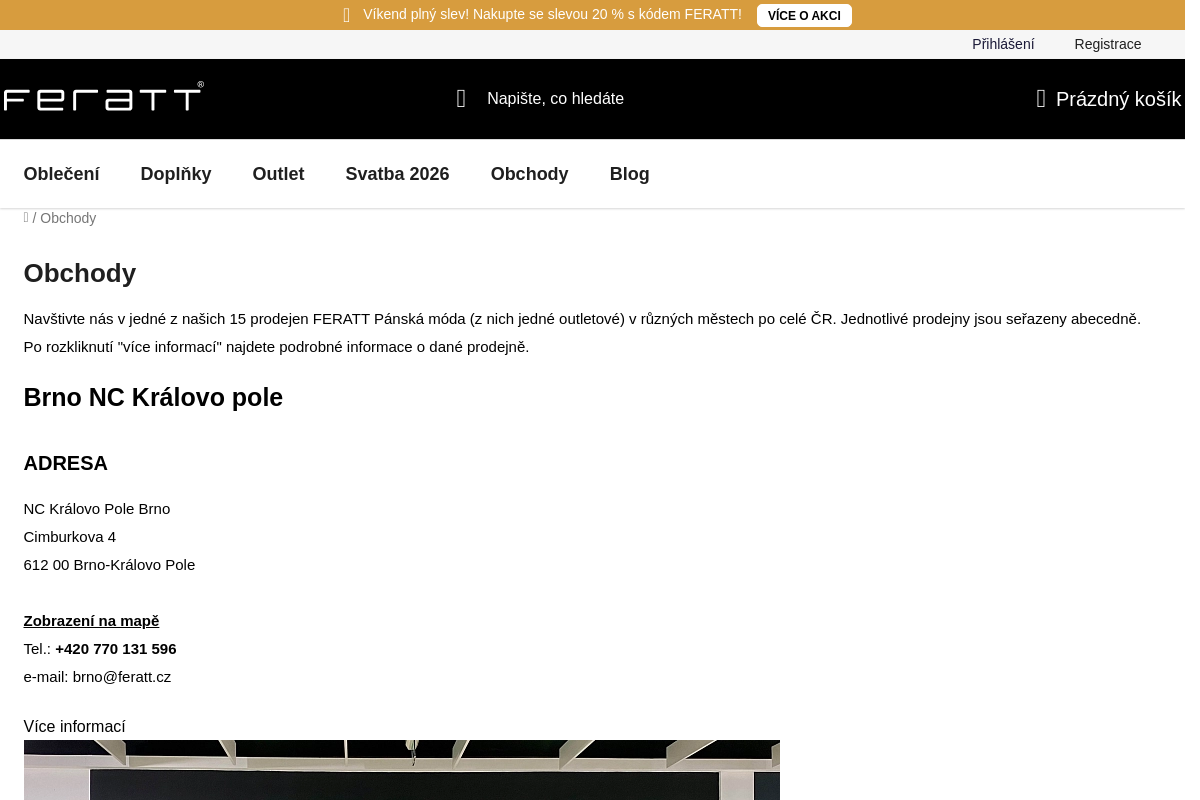The height and width of the screenshot is (800, 1200).
Task: Click the FERATT logo
Action: 103,98
